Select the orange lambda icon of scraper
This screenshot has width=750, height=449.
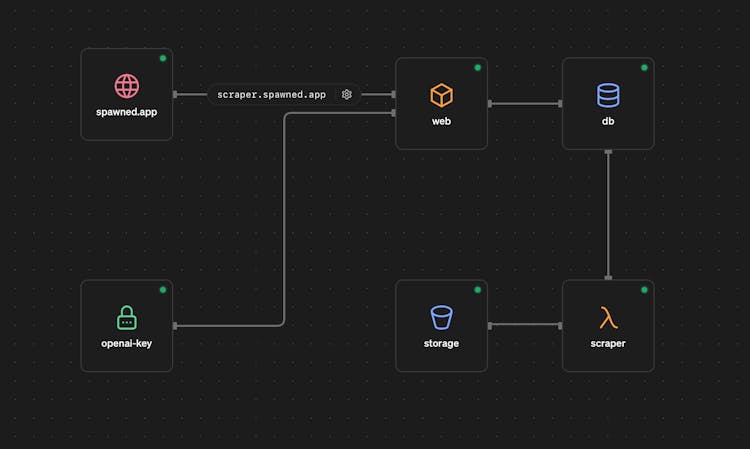[608, 318]
